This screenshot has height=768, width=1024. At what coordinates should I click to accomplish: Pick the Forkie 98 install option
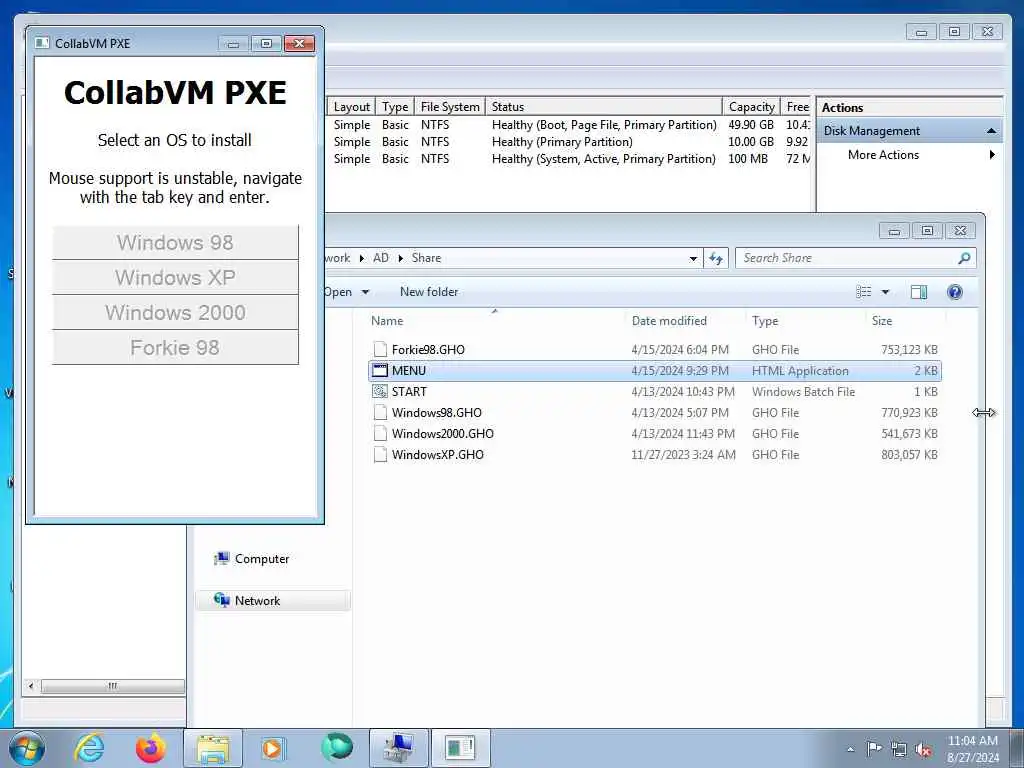(175, 347)
